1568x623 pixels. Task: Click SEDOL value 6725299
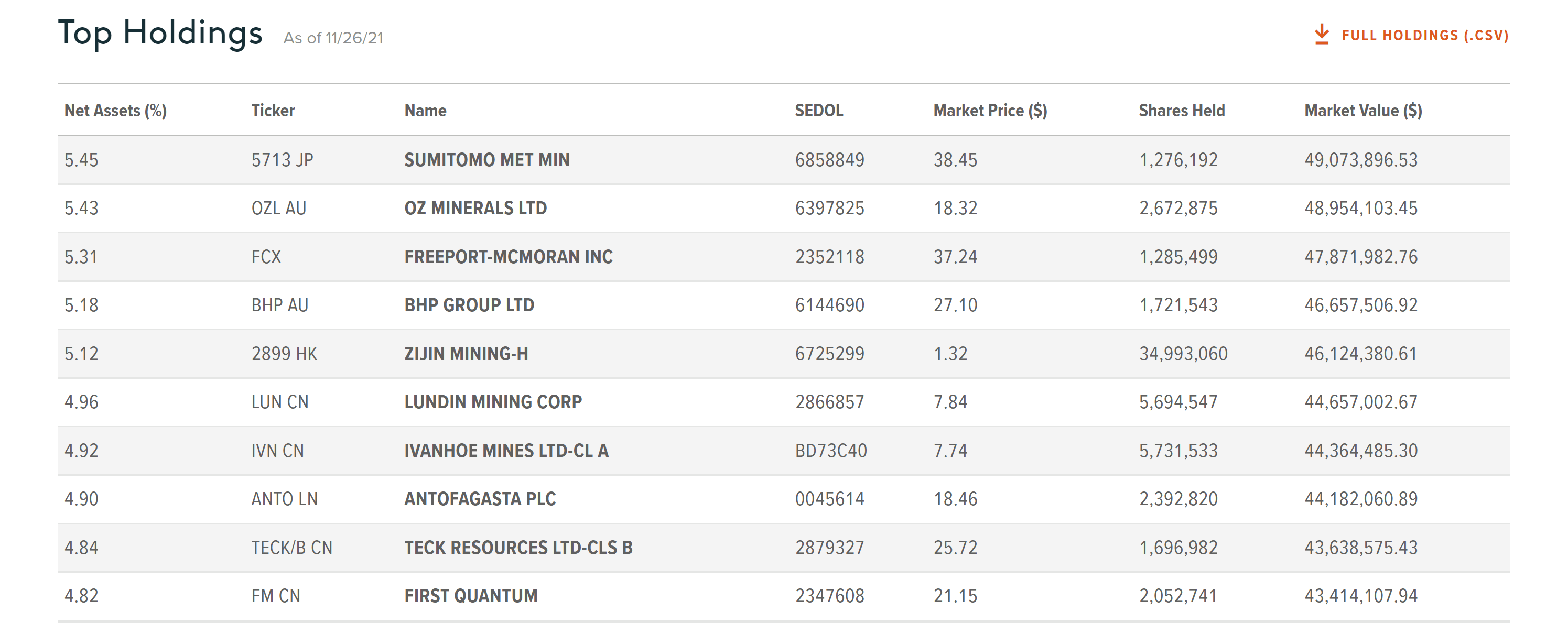(x=829, y=354)
